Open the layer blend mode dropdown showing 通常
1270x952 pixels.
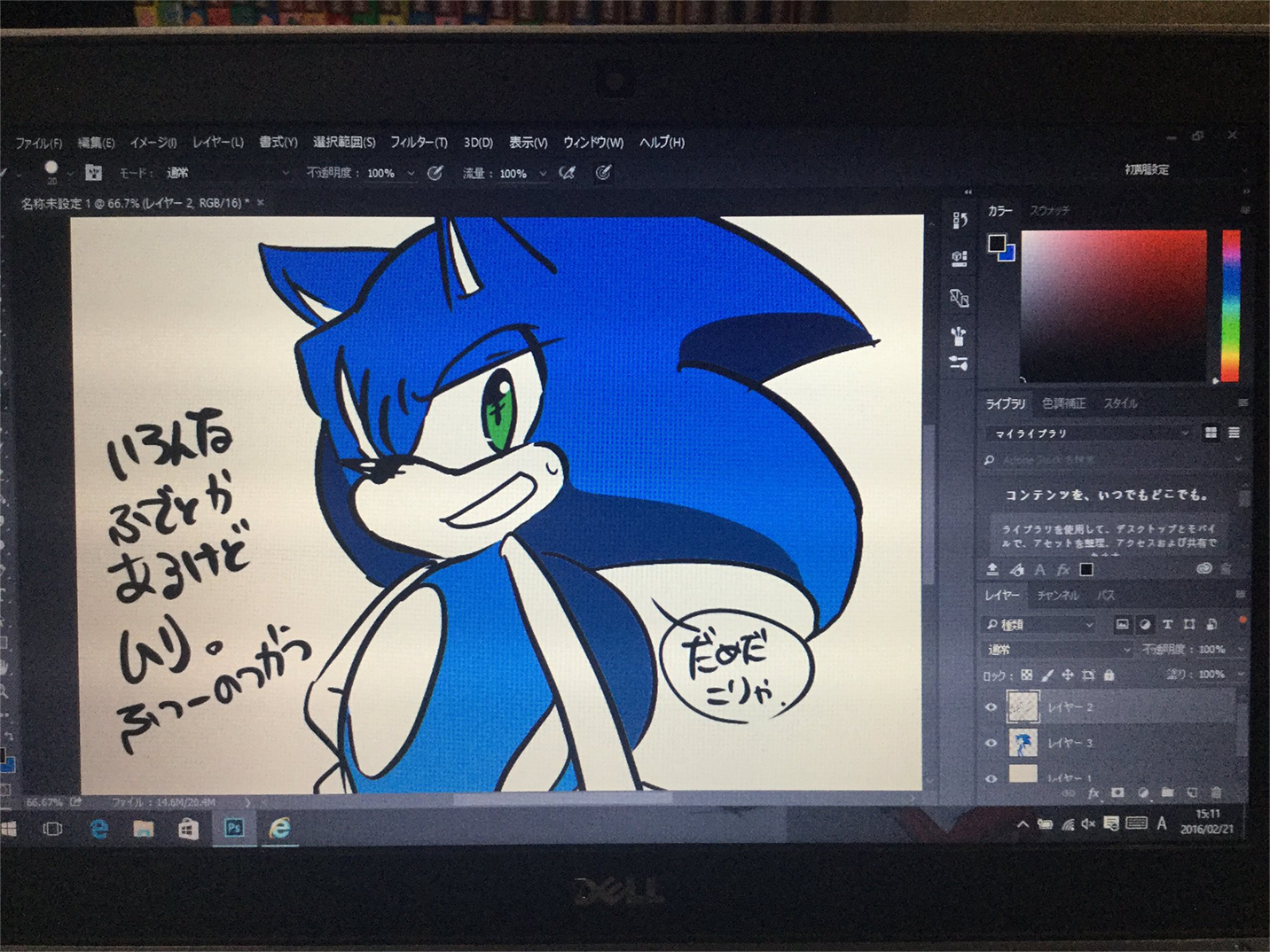pos(1059,650)
